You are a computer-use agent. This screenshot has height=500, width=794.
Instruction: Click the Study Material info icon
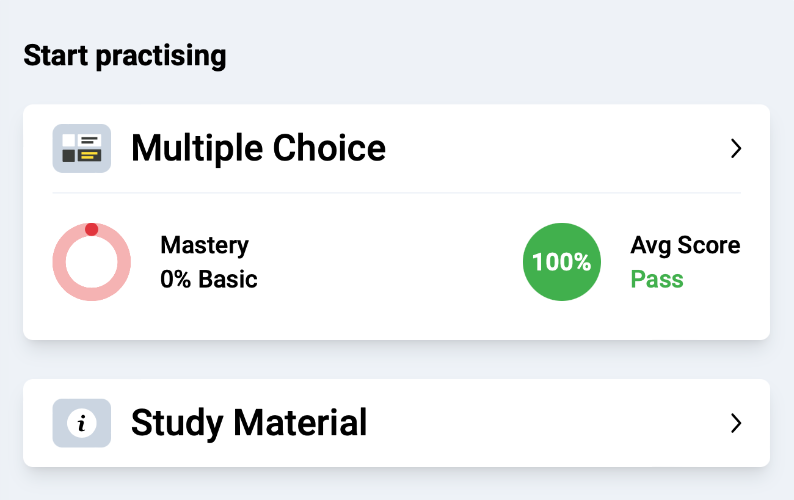pos(82,423)
